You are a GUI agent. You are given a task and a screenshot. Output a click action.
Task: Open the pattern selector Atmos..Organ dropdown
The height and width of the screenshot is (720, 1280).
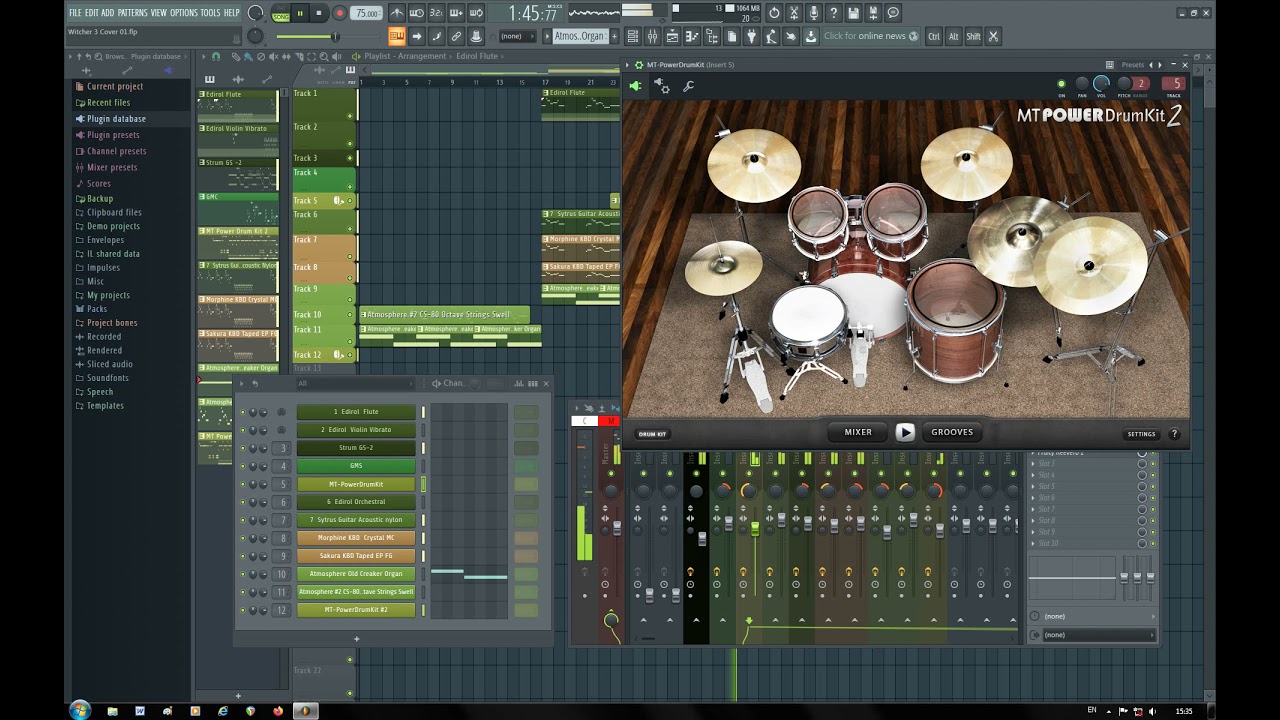(x=580, y=36)
